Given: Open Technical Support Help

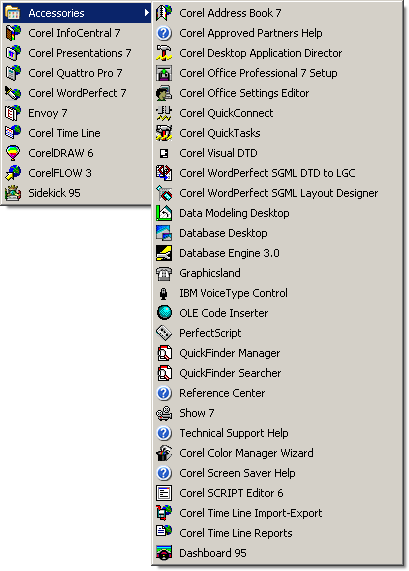Looking at the screenshot, I should coord(278,433).
